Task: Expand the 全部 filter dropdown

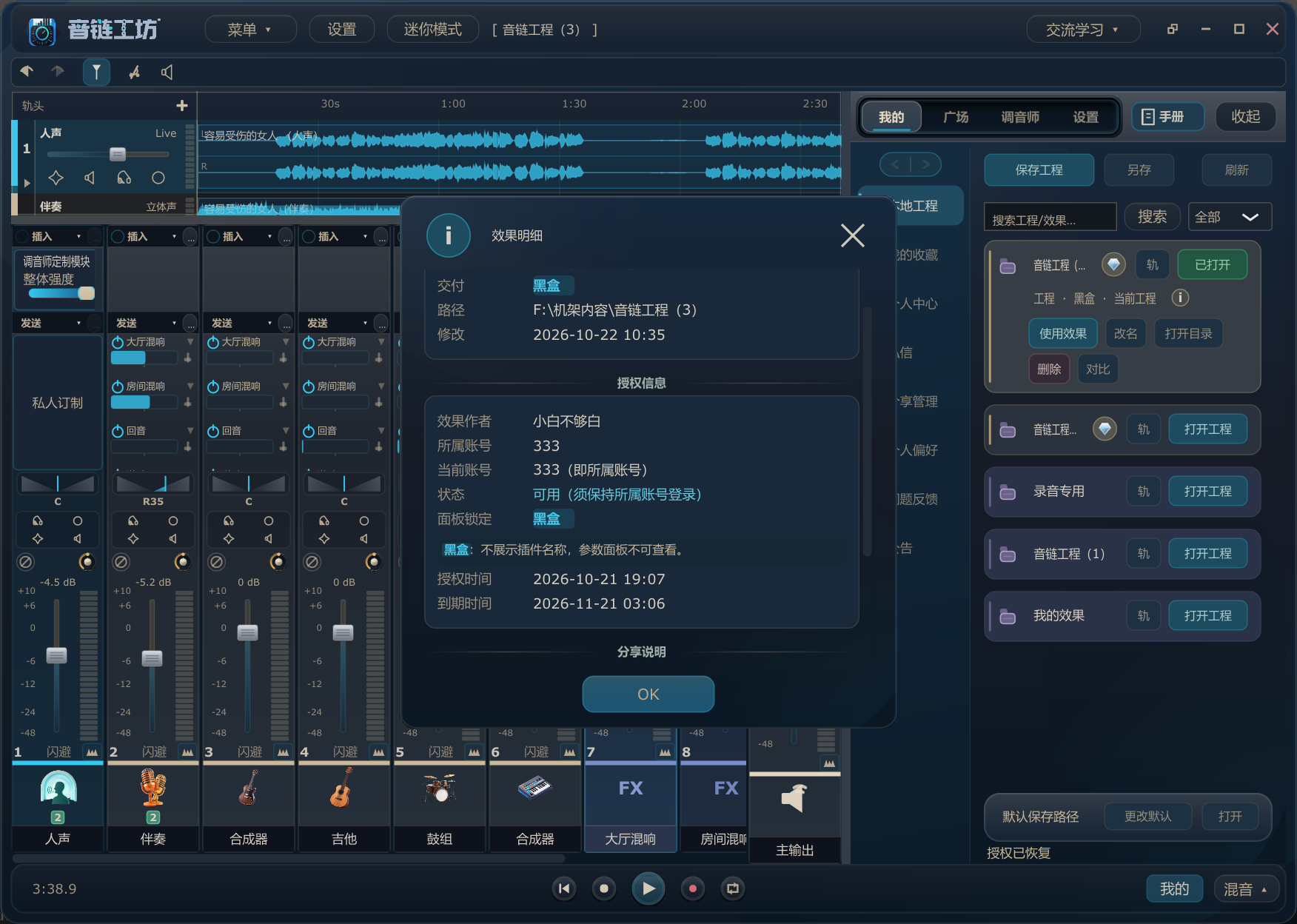Action: (x=1230, y=217)
